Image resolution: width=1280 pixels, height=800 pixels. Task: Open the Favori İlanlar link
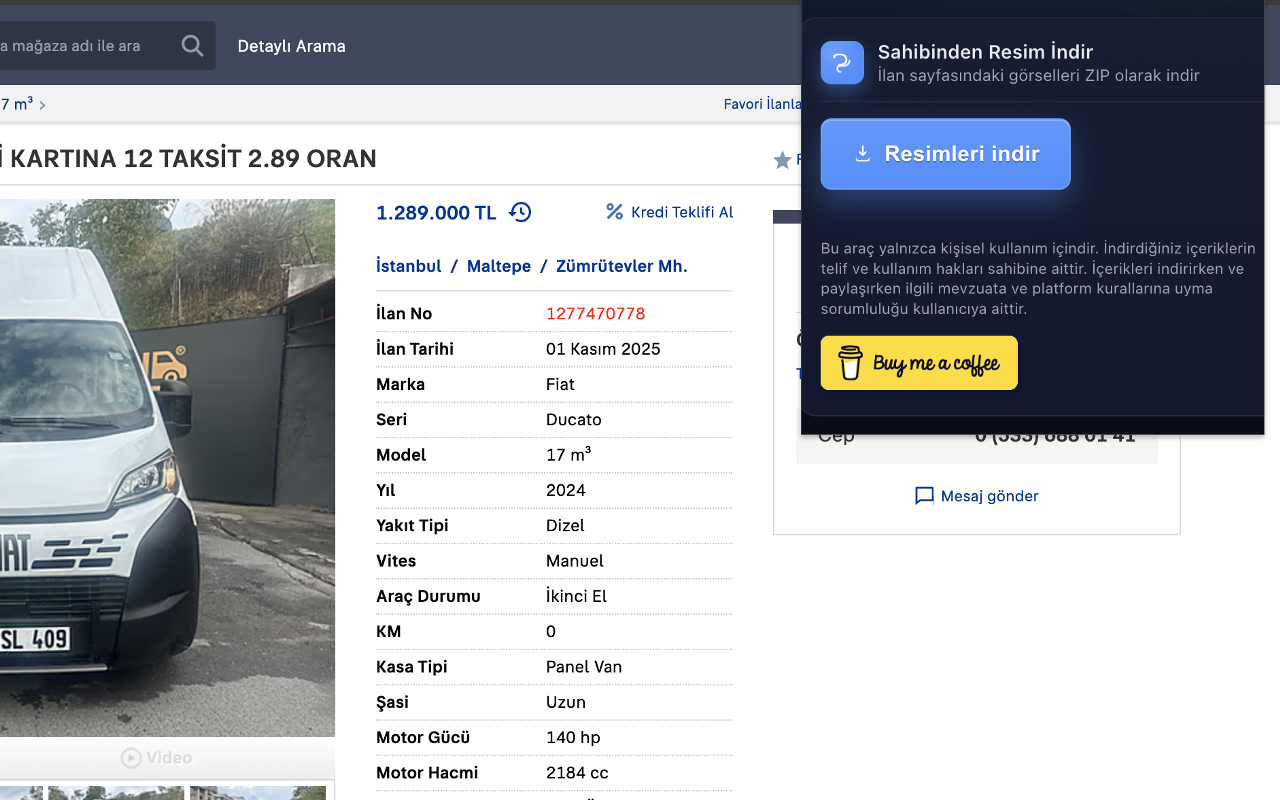tap(763, 104)
